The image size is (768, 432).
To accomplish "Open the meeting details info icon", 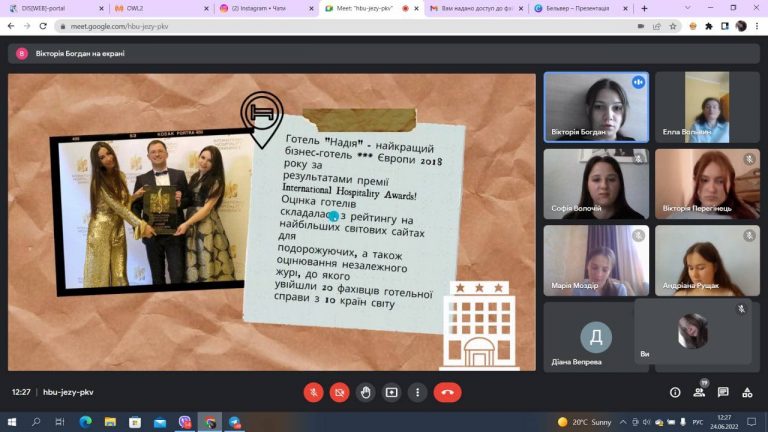I will click(675, 392).
